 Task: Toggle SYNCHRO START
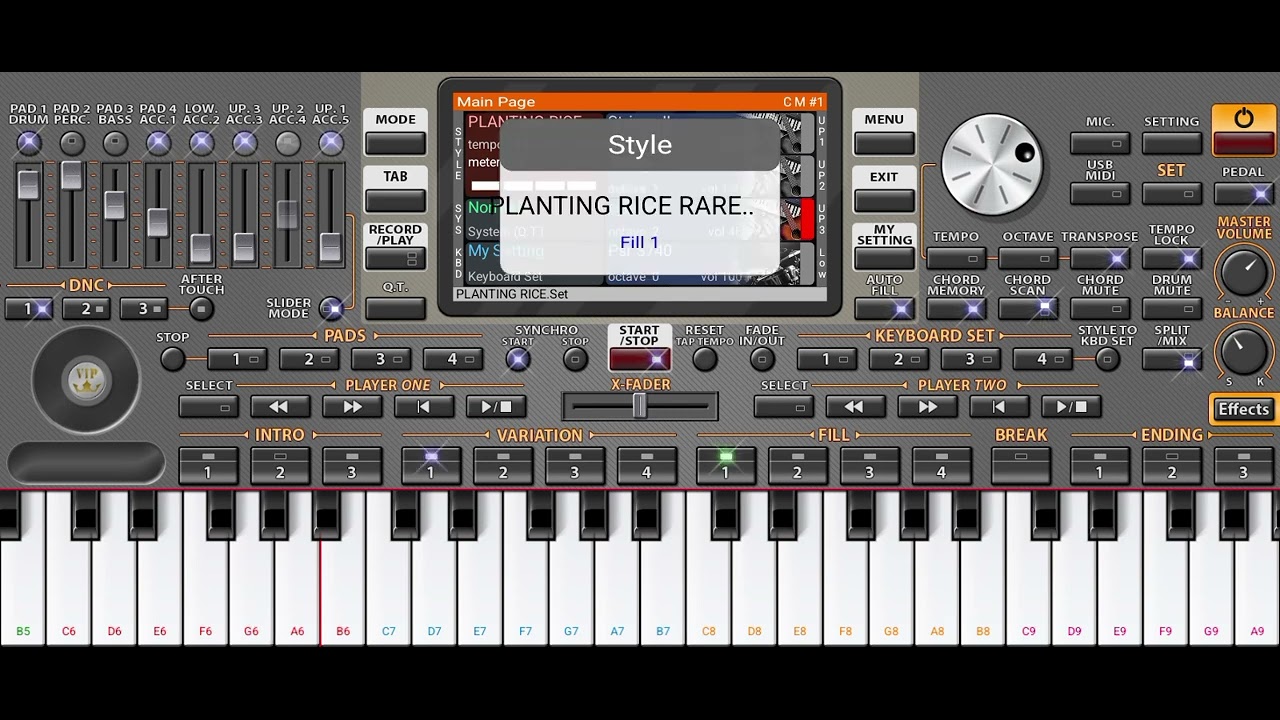(518, 359)
